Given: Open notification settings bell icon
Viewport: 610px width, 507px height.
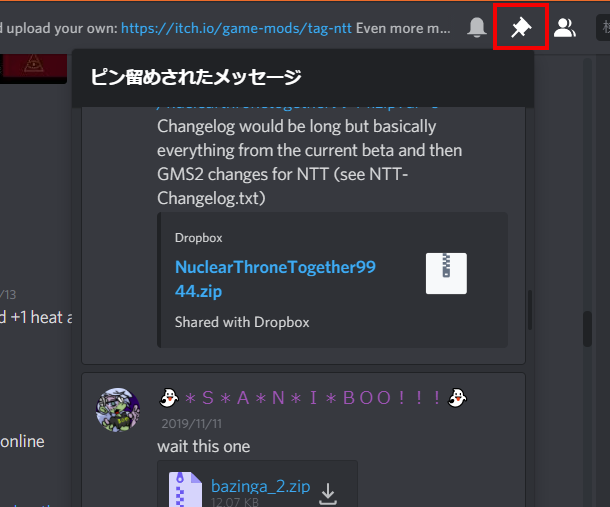Looking at the screenshot, I should point(477,27).
